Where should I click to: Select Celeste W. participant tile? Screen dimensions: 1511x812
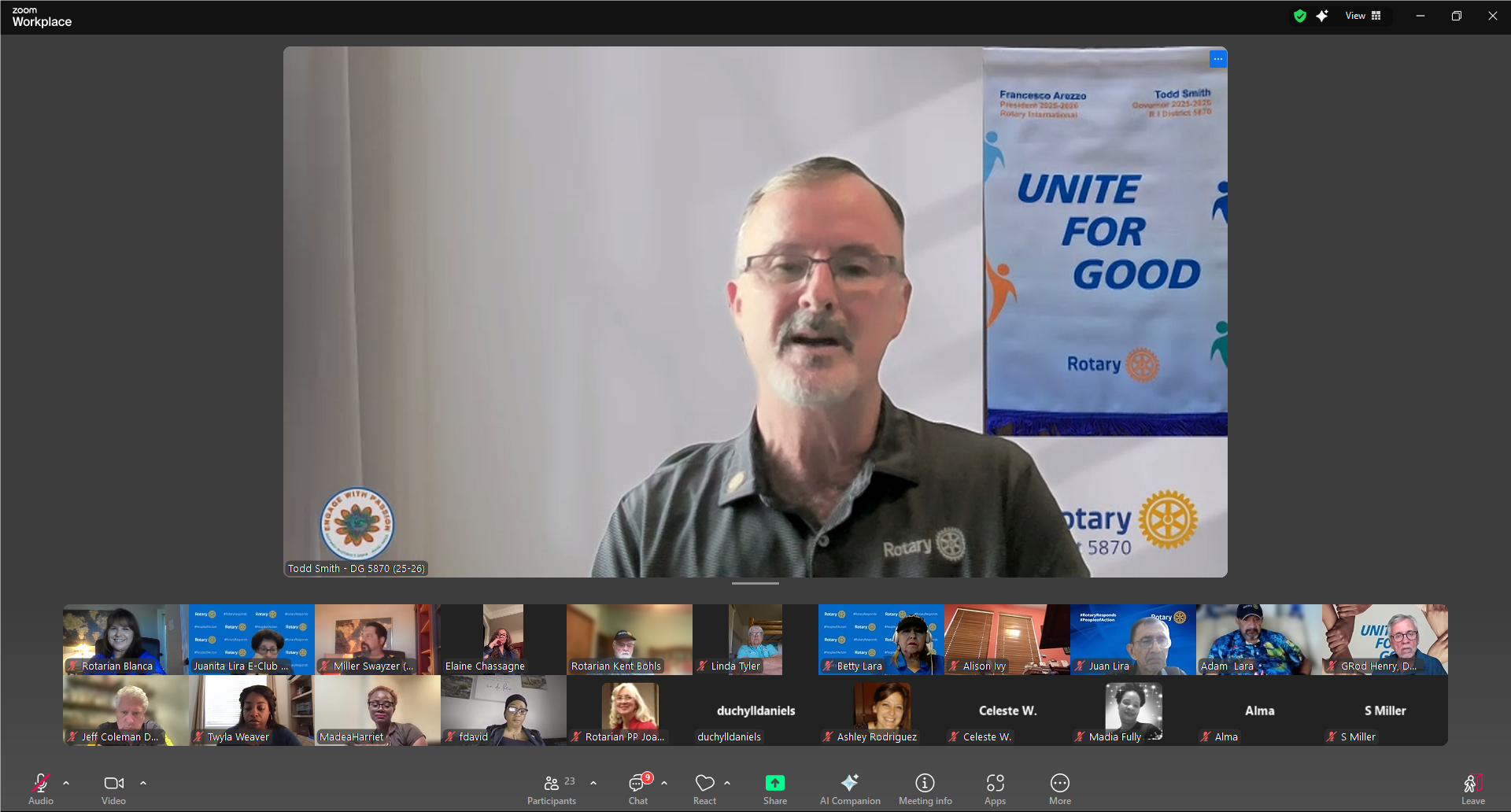[1007, 710]
